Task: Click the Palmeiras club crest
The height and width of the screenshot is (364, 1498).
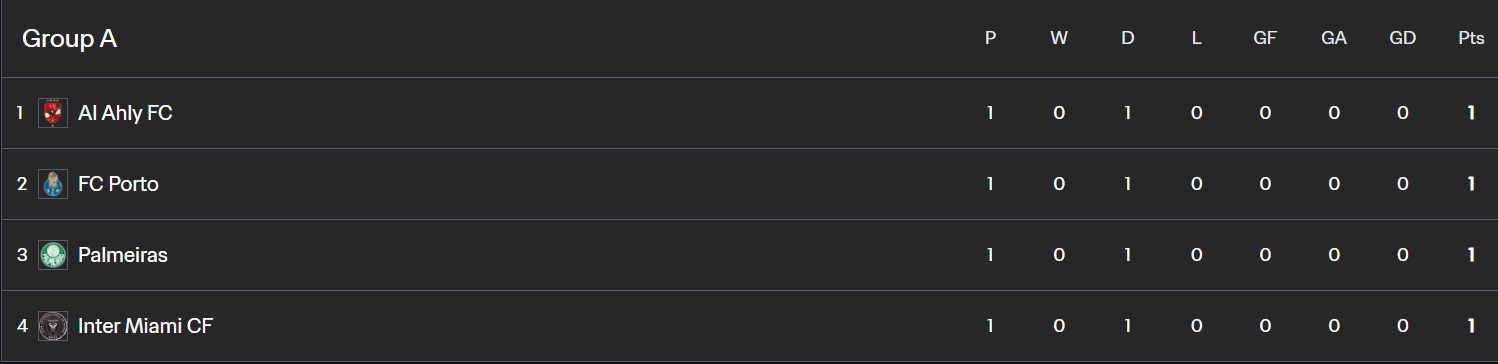Action: (53, 255)
